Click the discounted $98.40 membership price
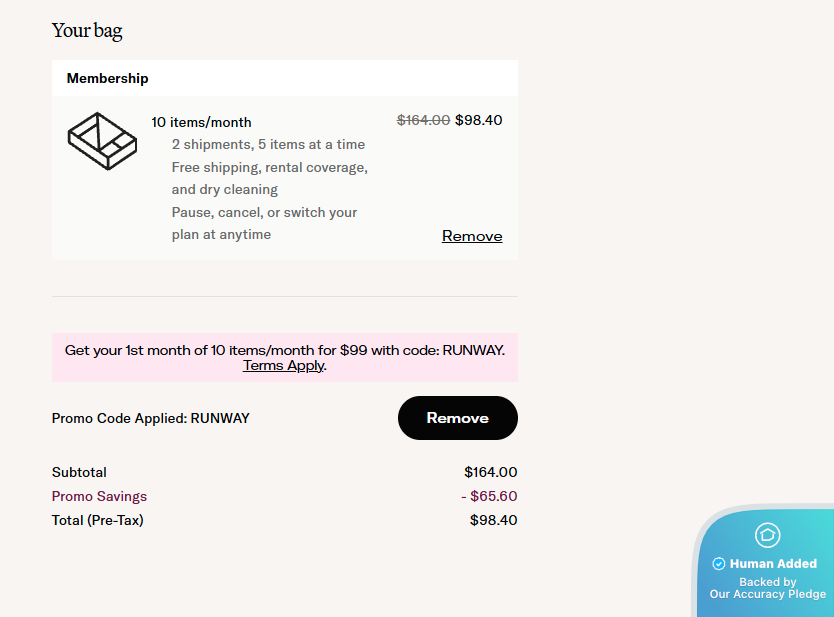This screenshot has width=834, height=617. coord(479,120)
